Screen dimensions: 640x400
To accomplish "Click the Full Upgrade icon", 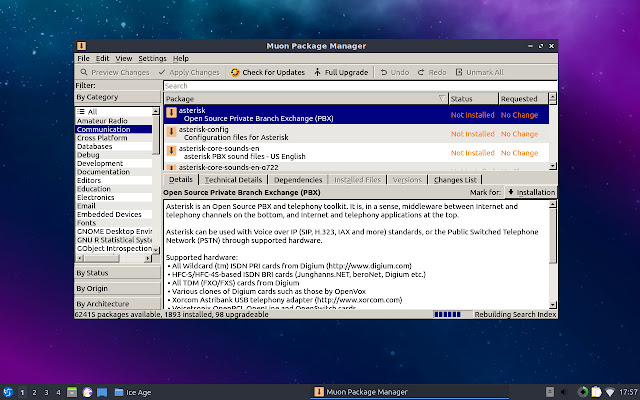I will pyautogui.click(x=318, y=72).
